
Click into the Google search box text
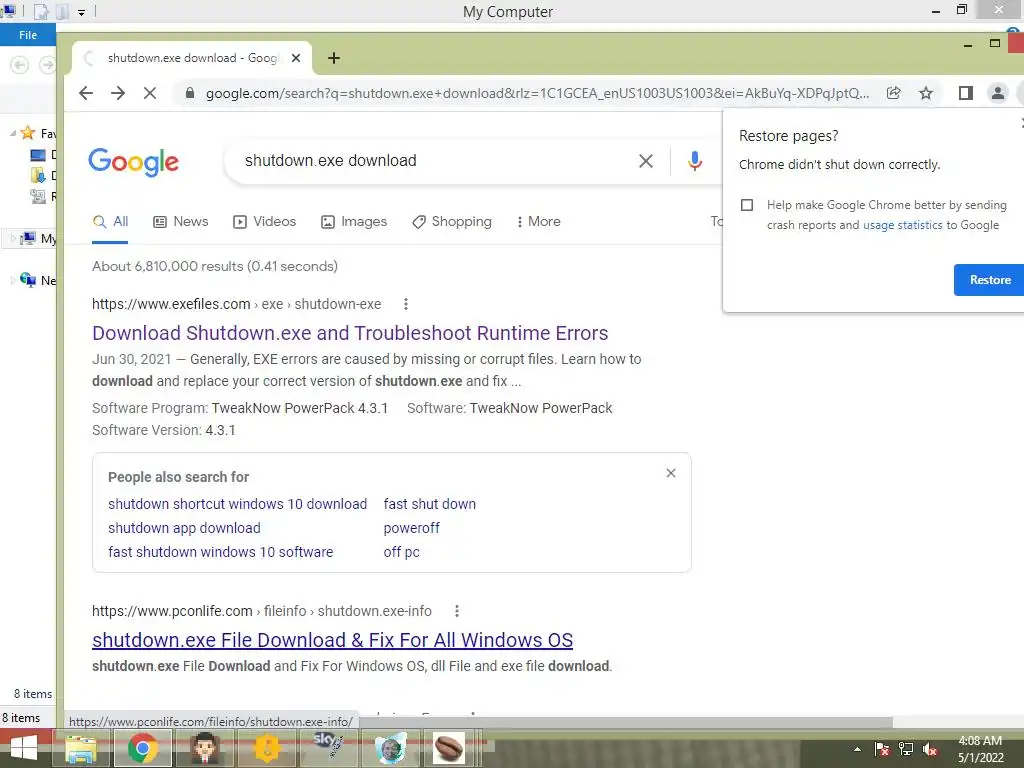(x=330, y=161)
